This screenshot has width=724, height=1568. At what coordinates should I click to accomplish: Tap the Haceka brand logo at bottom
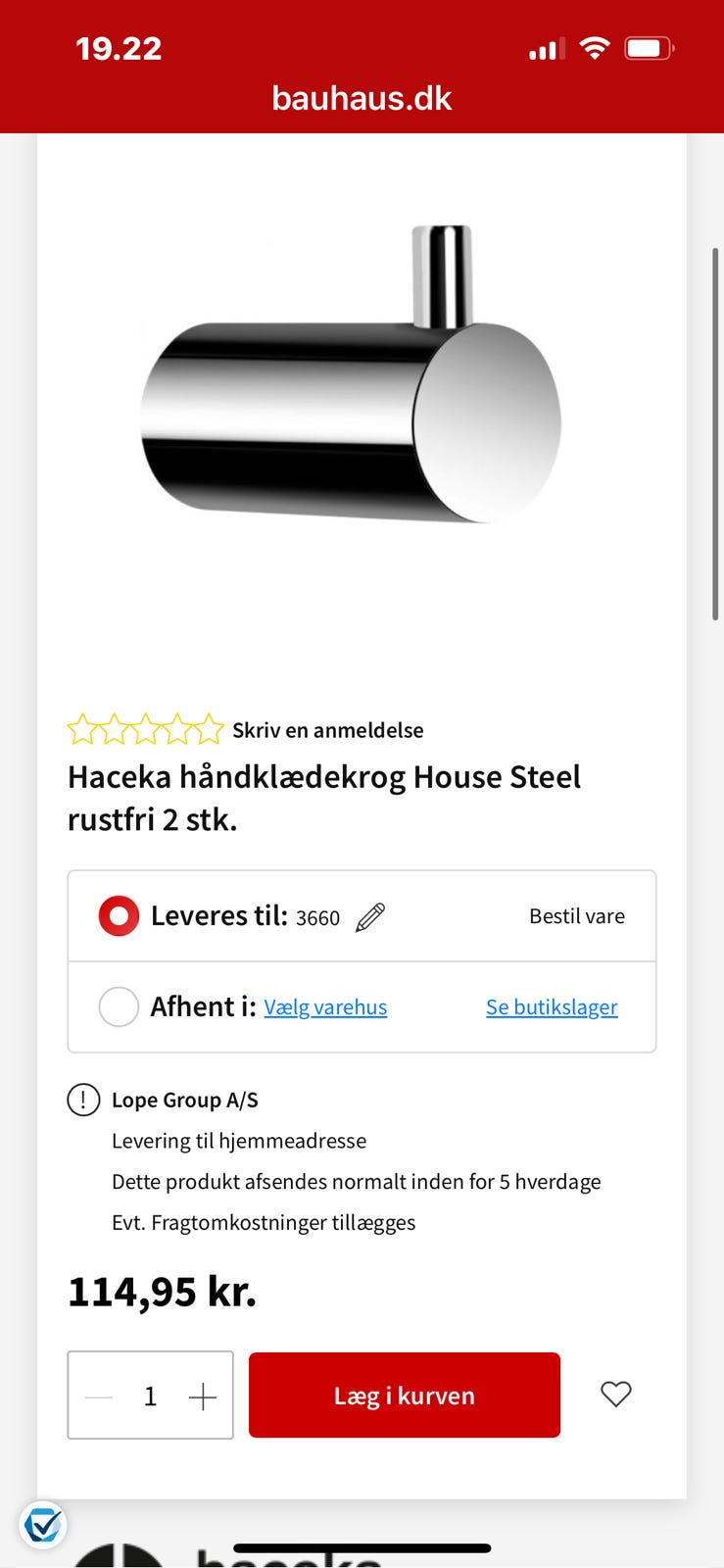pyautogui.click(x=225, y=1555)
